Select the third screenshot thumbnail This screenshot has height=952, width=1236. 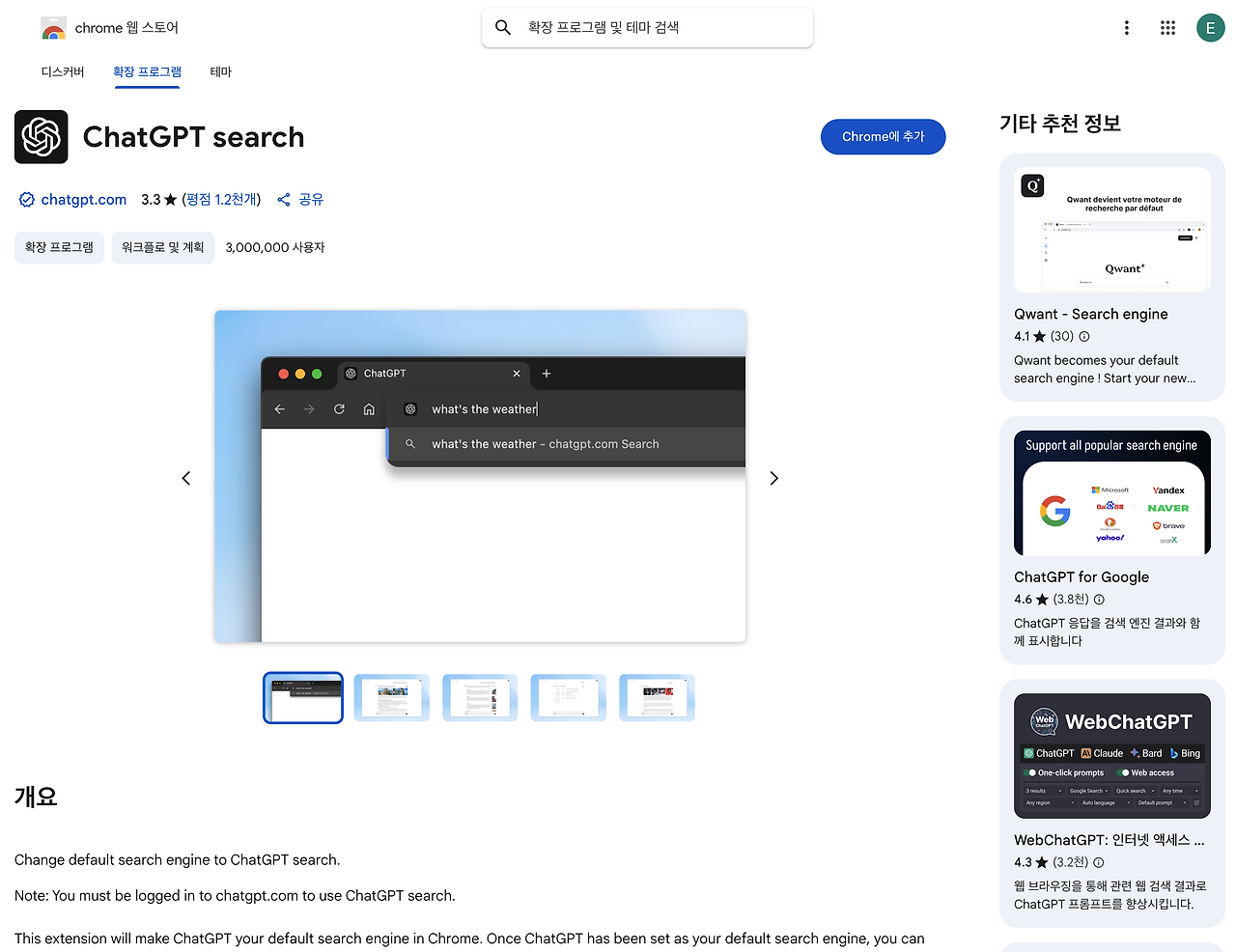pyautogui.click(x=480, y=698)
